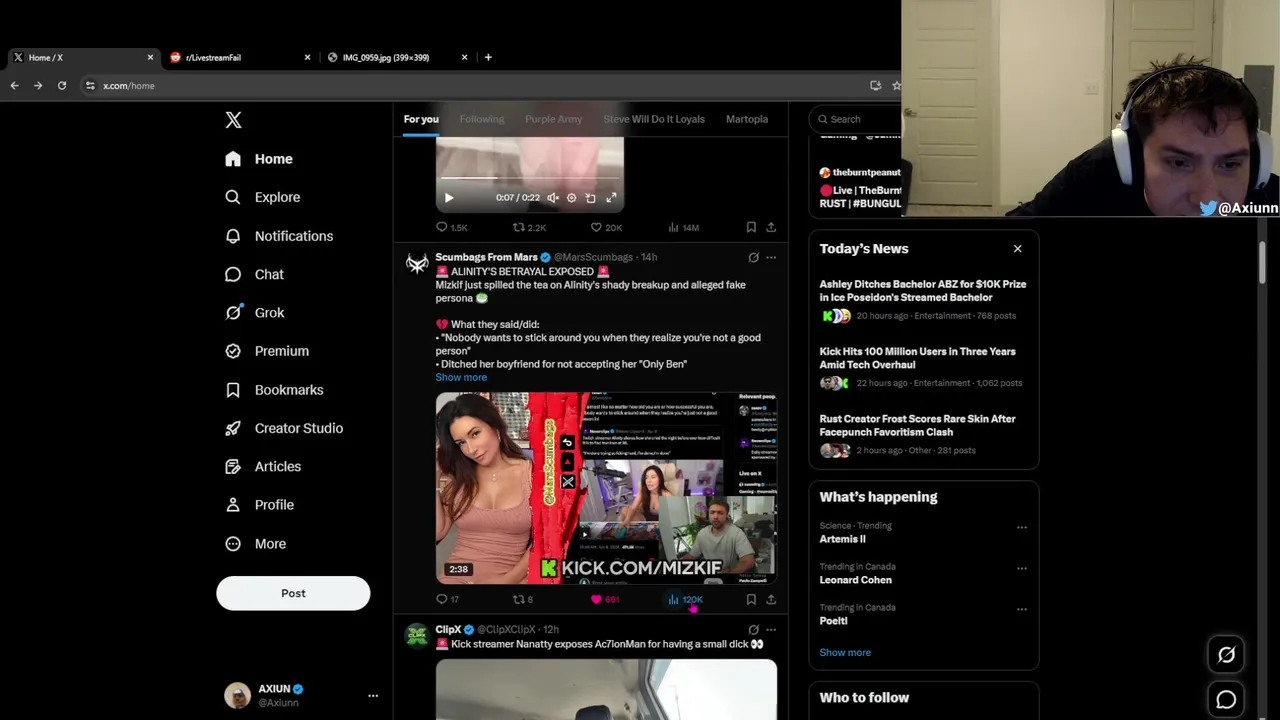Share the Scumbags From Mars post
This screenshot has width=1280, height=720.
tap(771, 599)
